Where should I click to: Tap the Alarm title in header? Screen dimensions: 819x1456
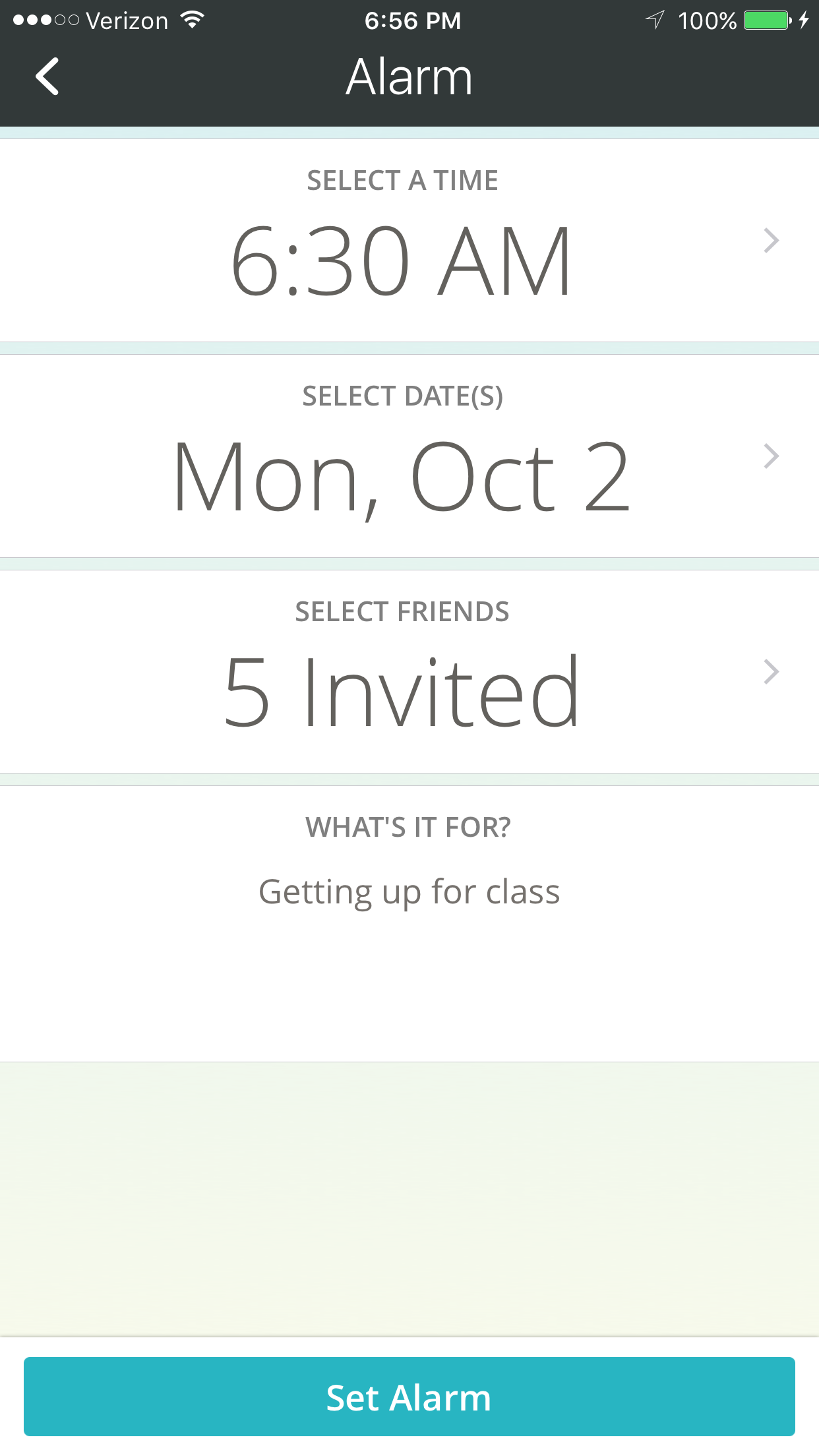(x=409, y=76)
